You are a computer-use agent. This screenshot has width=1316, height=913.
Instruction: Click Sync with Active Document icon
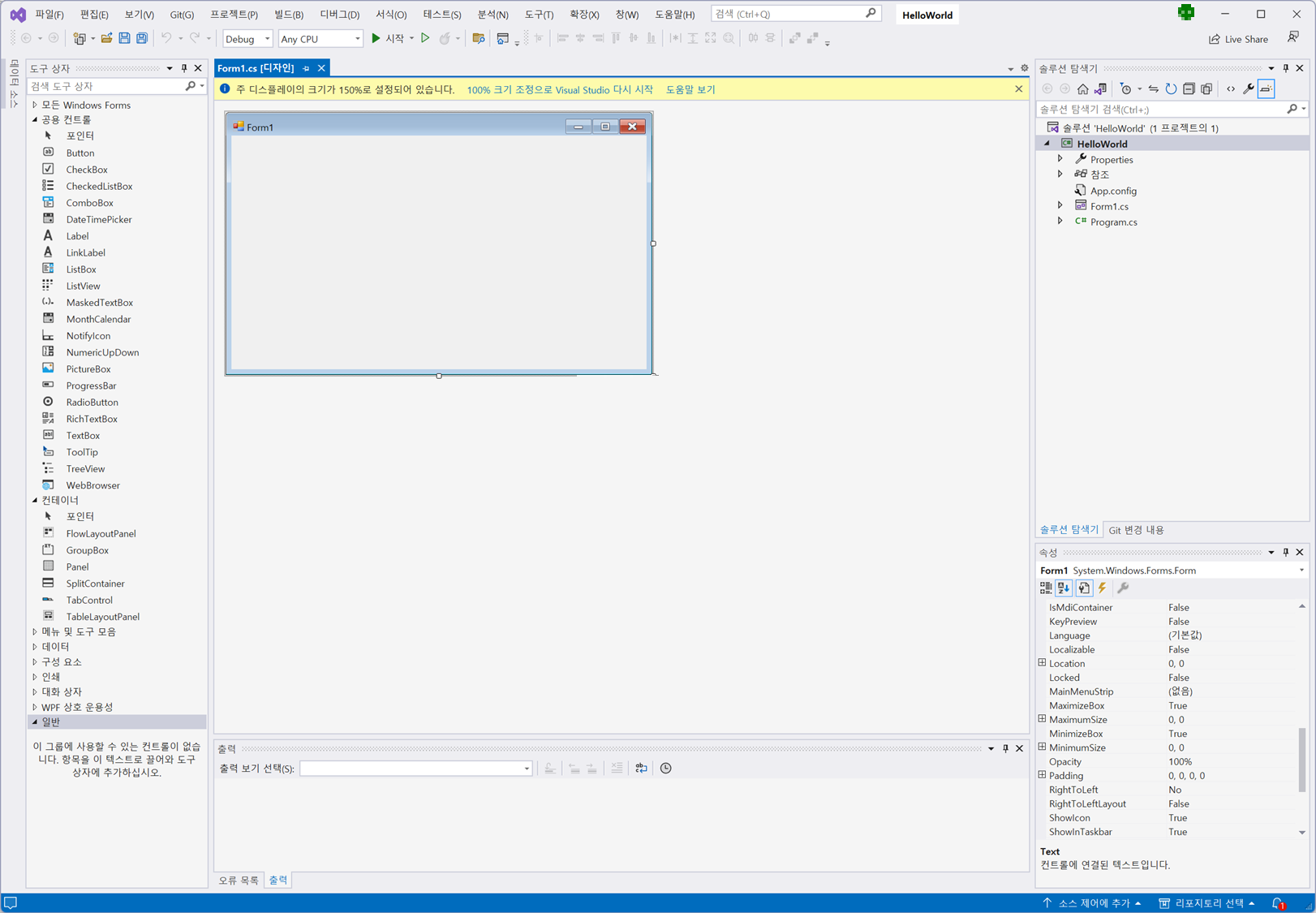click(x=1153, y=88)
